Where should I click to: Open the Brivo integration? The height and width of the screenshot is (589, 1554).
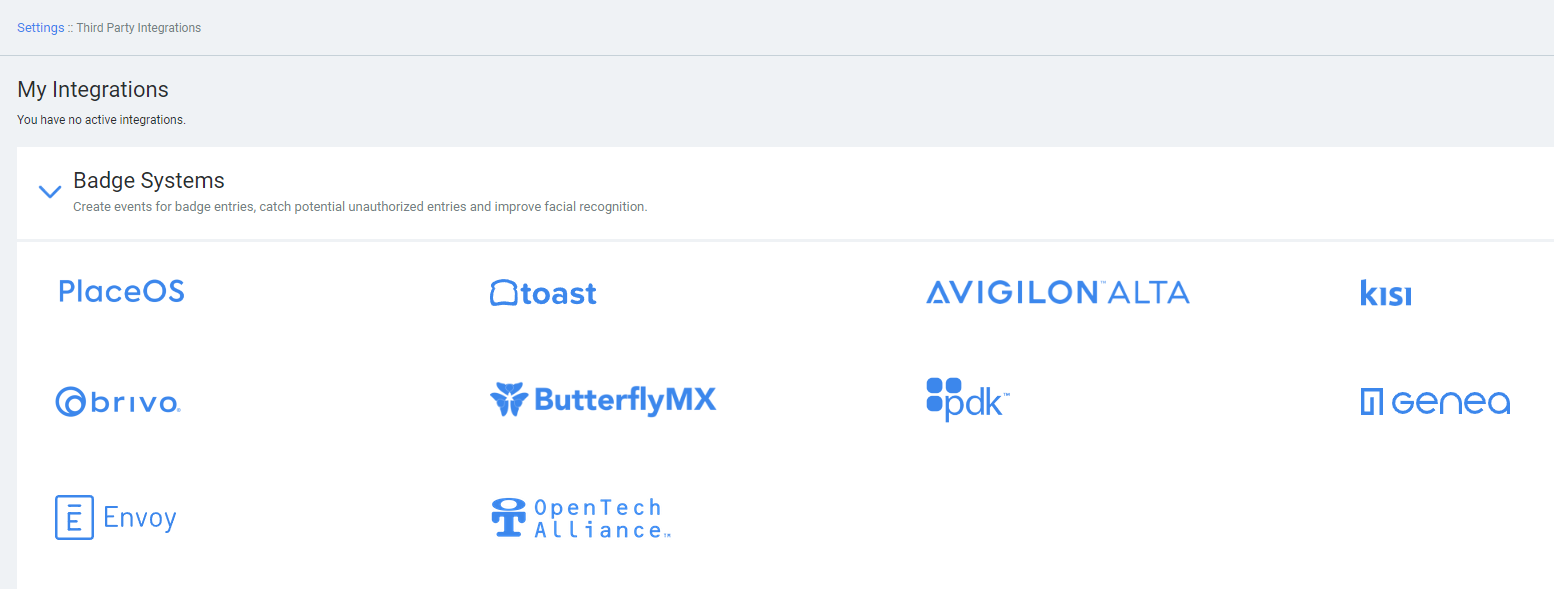[x=117, y=402]
